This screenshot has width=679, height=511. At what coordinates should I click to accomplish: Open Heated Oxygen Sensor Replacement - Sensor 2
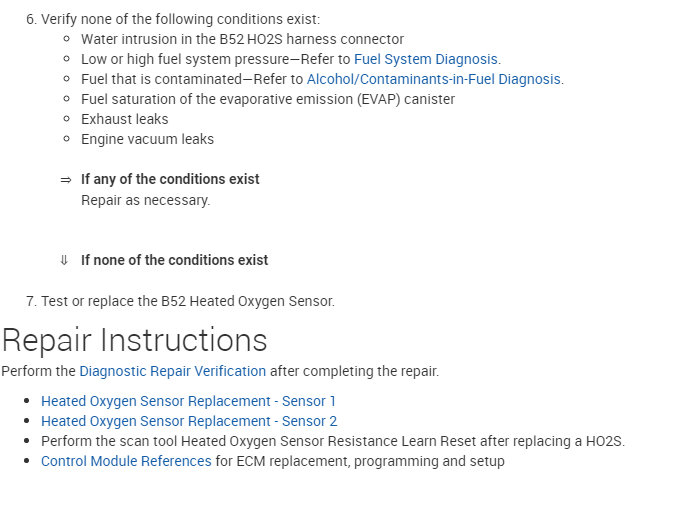(189, 421)
